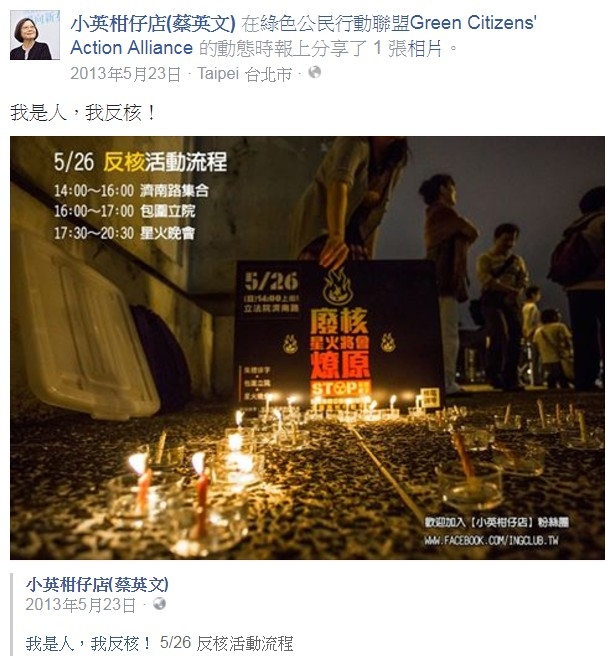Viewport: 610px width, 656px height.
Task: Click the 16:00~17:00 包圍立院 schedule line
Action: click(124, 211)
